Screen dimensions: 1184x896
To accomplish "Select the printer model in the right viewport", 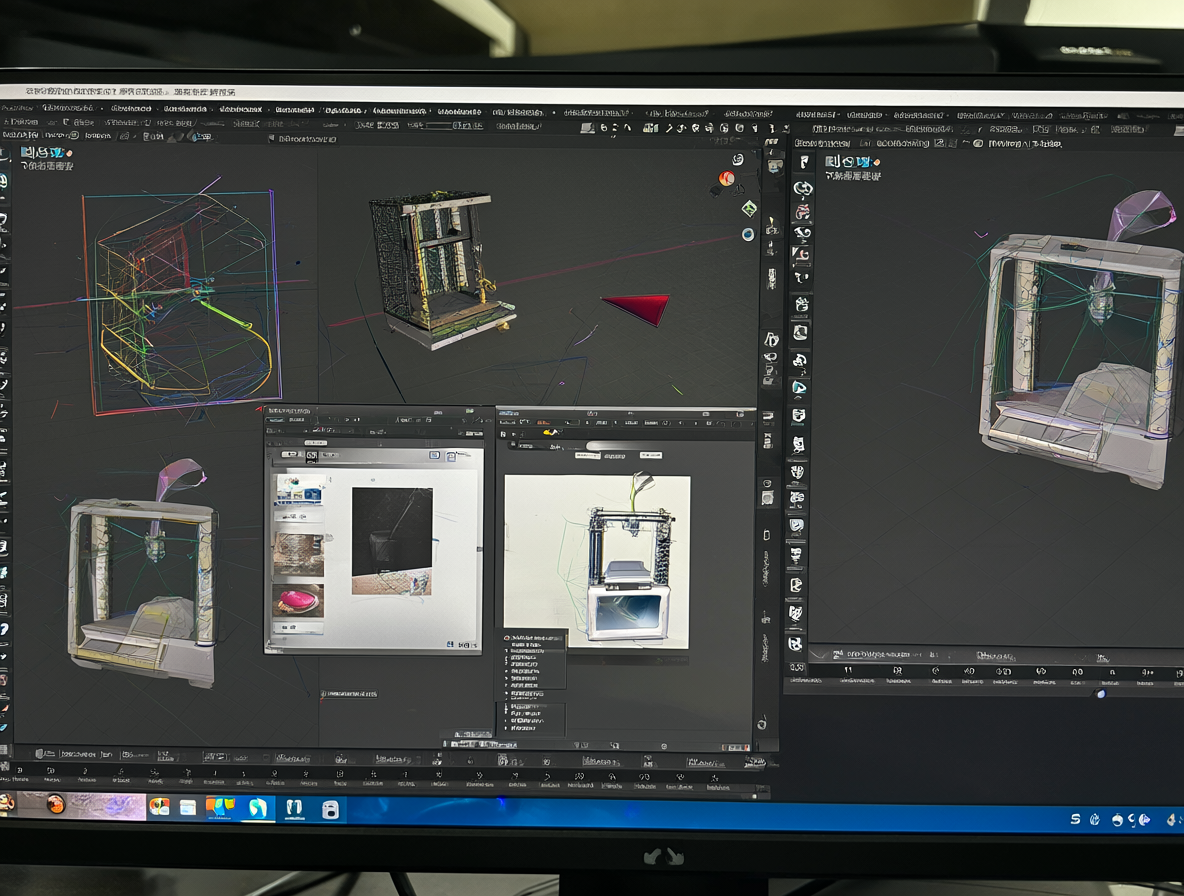I will tap(1081, 340).
